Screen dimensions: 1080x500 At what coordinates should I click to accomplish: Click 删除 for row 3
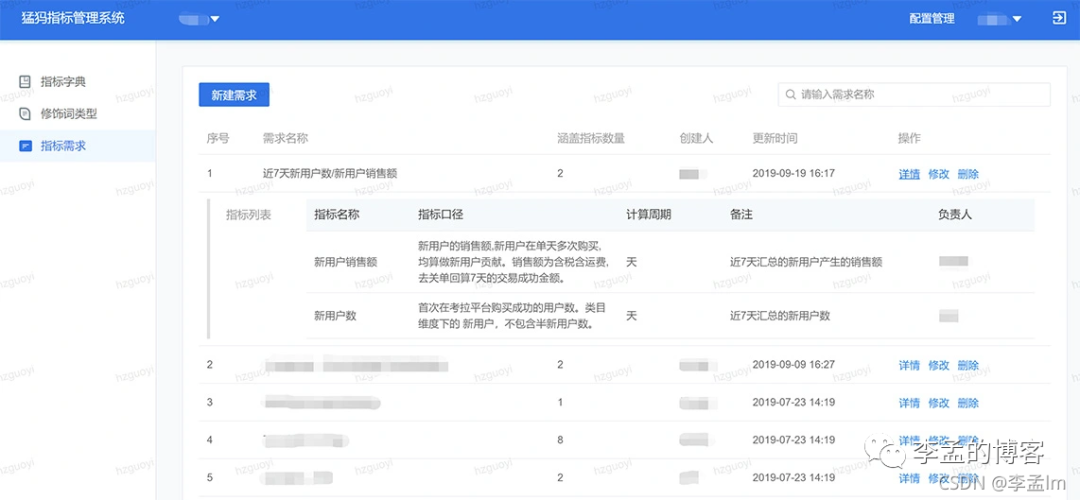pos(968,402)
